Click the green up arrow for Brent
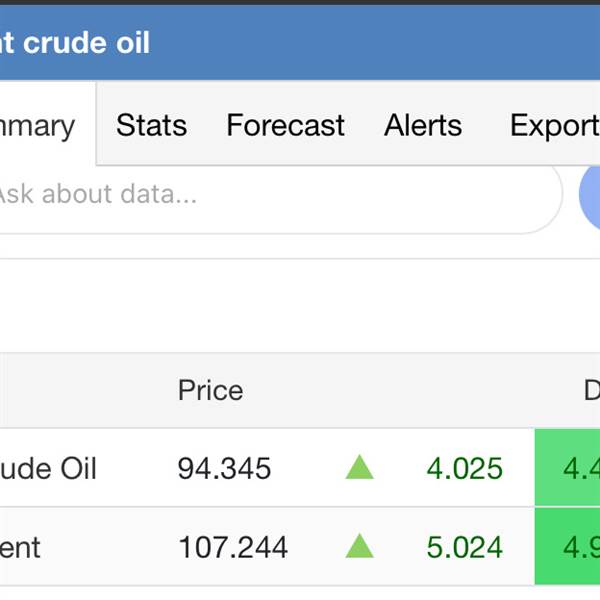The width and height of the screenshot is (600, 600). point(360,546)
